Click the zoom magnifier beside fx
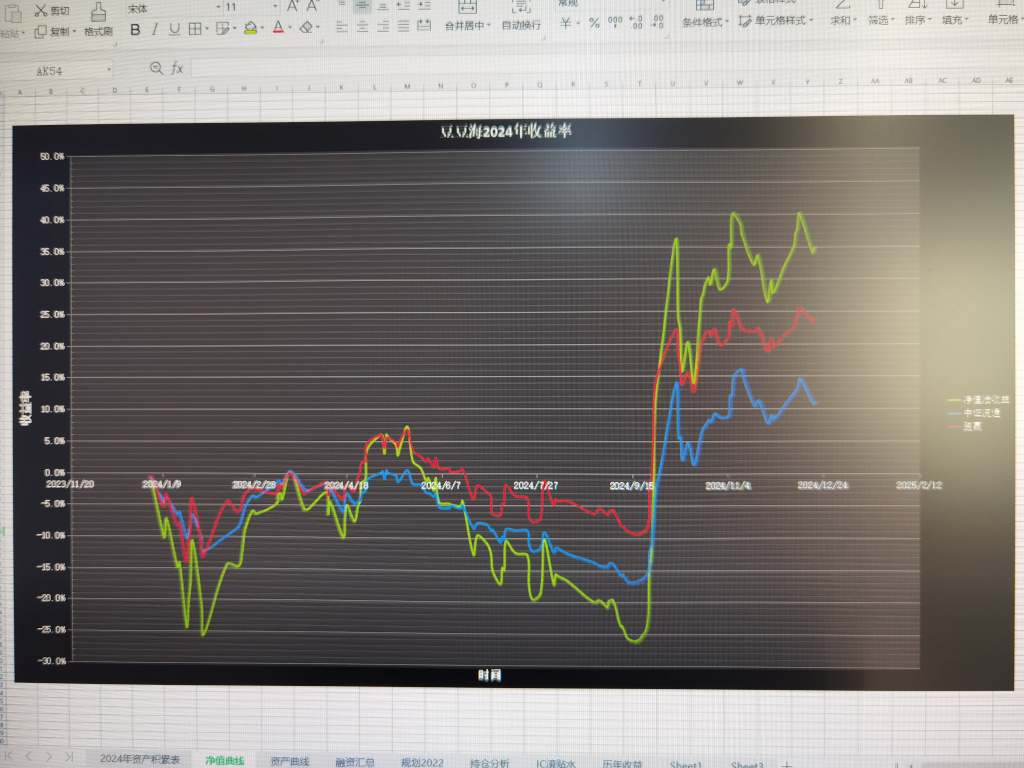Screen dimensions: 1024x768 [x=155, y=68]
